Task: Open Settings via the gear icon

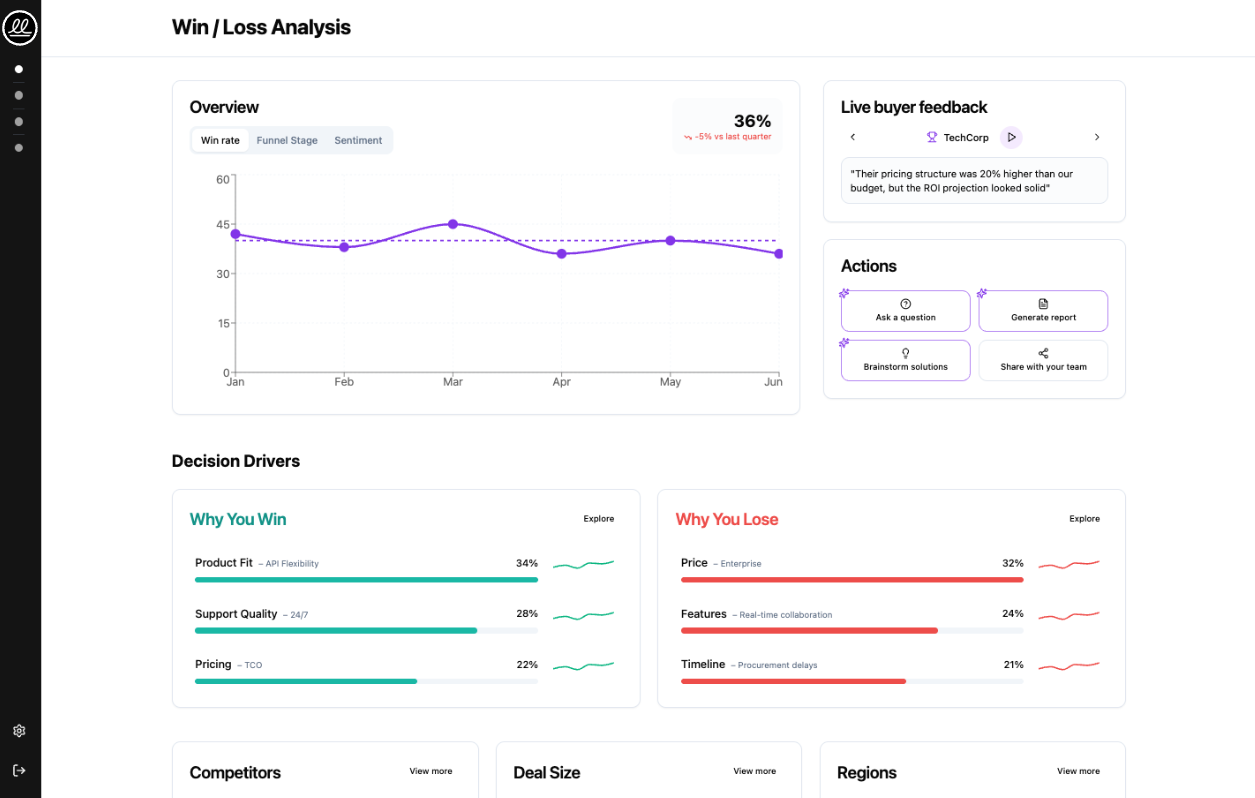Action: tap(19, 731)
